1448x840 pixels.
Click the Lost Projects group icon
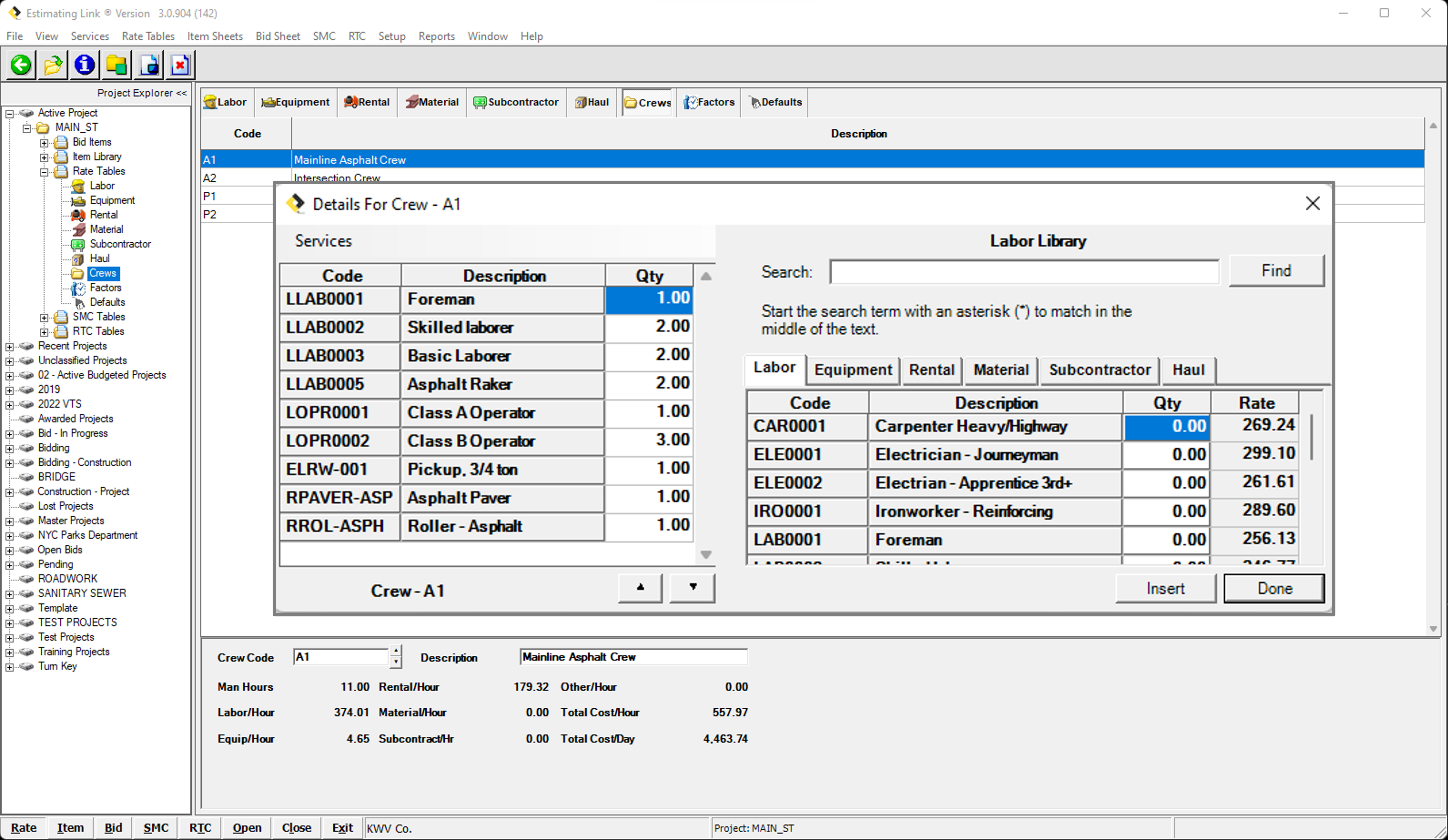click(26, 506)
